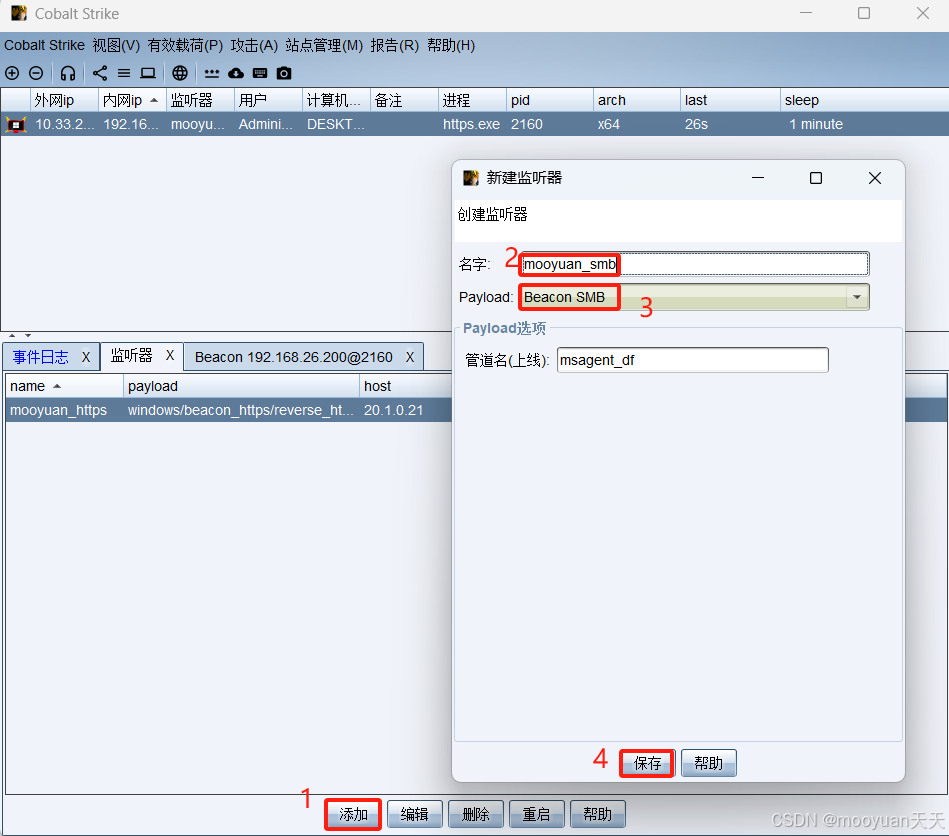
Task: Sort listeners by host column header
Action: (406, 386)
